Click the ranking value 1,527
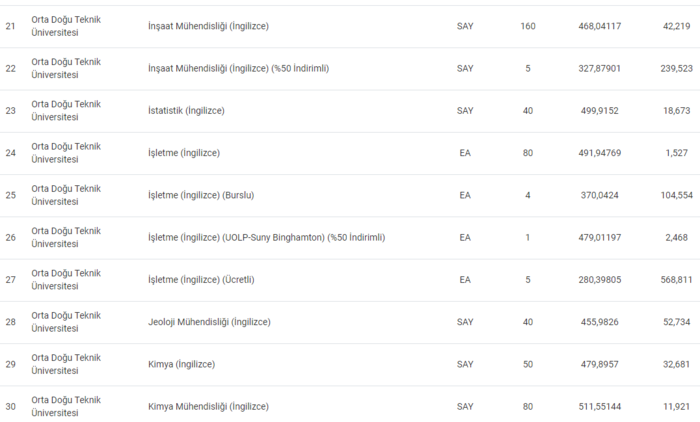This screenshot has width=700, height=422. (x=677, y=153)
